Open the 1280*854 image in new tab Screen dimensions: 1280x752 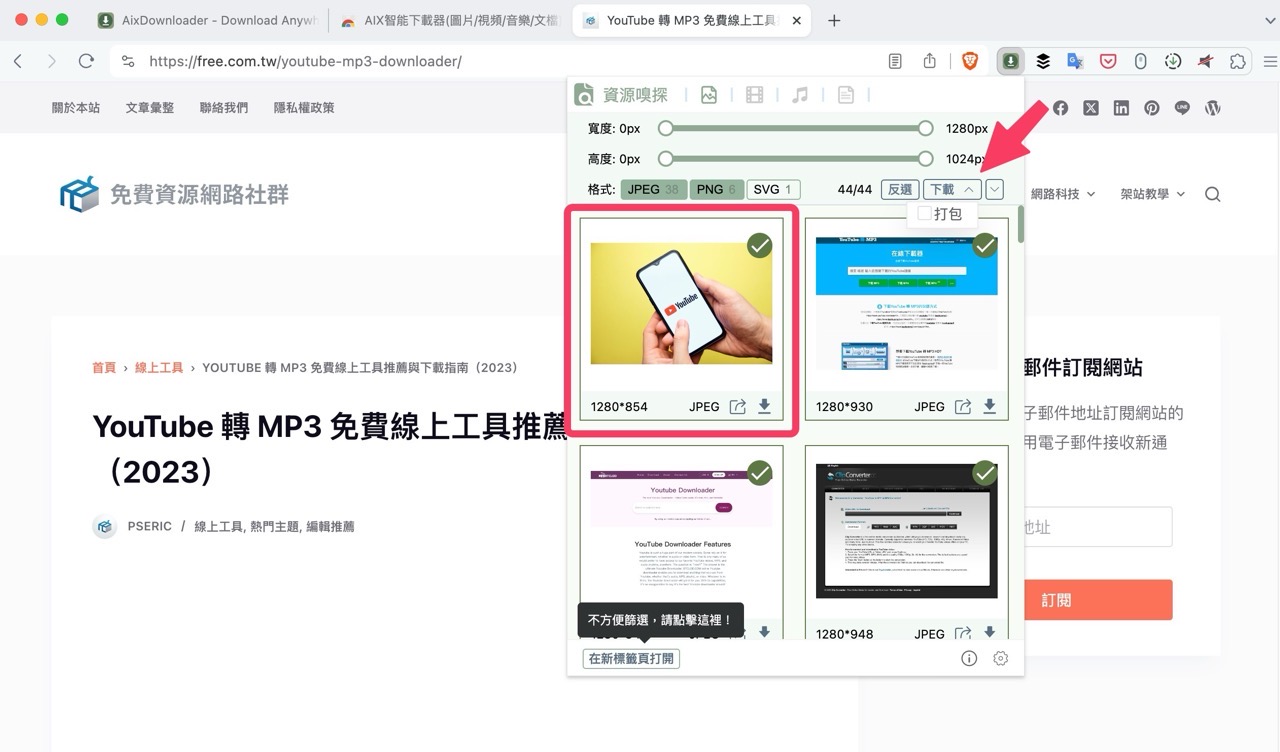(x=738, y=406)
